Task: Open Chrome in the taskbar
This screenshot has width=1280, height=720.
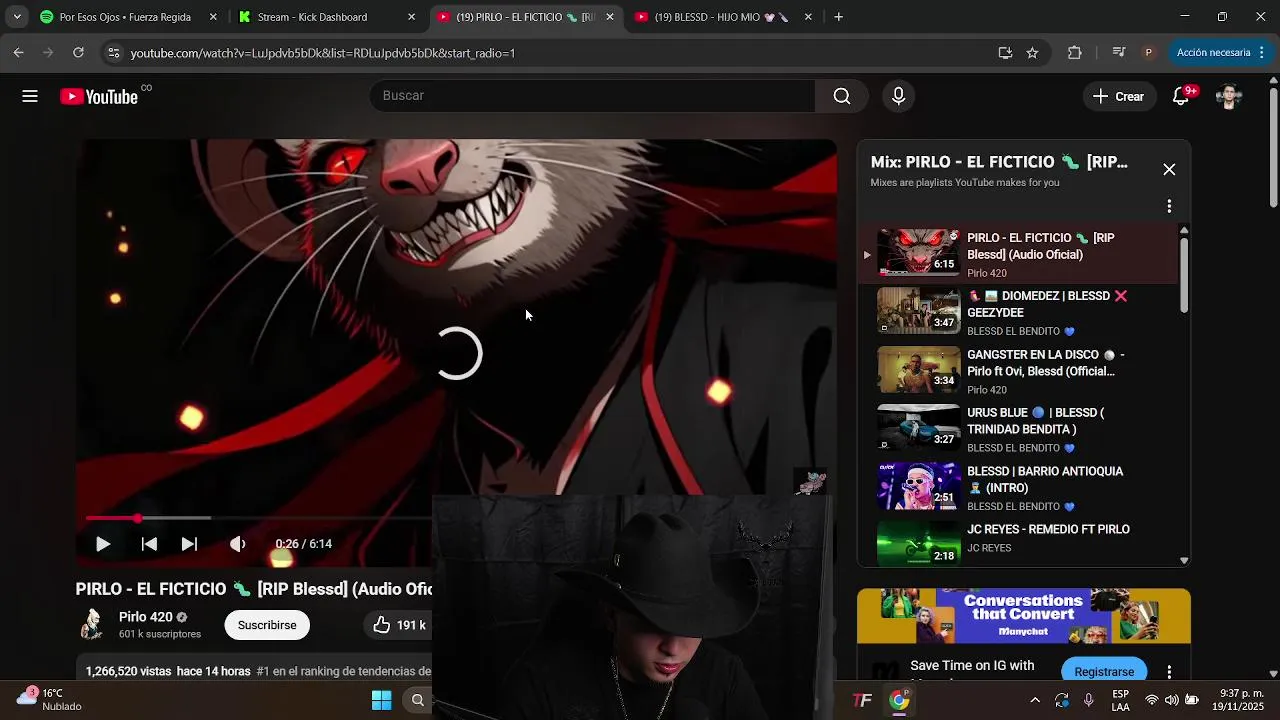Action: 899,700
